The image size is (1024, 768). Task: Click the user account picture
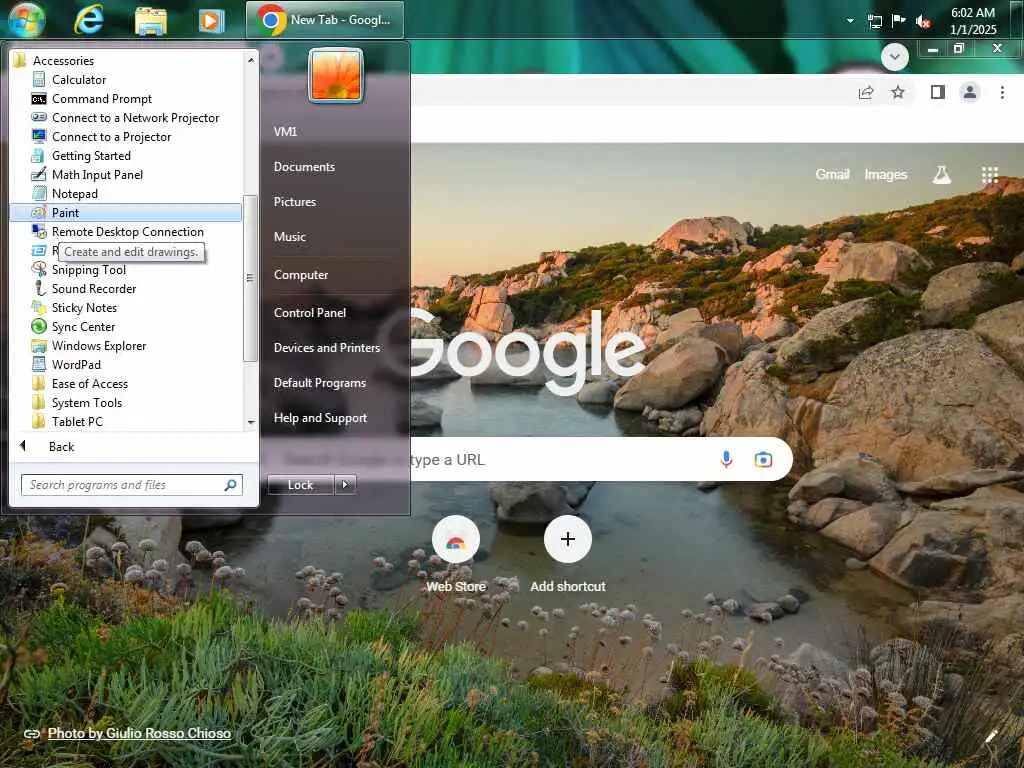[336, 75]
